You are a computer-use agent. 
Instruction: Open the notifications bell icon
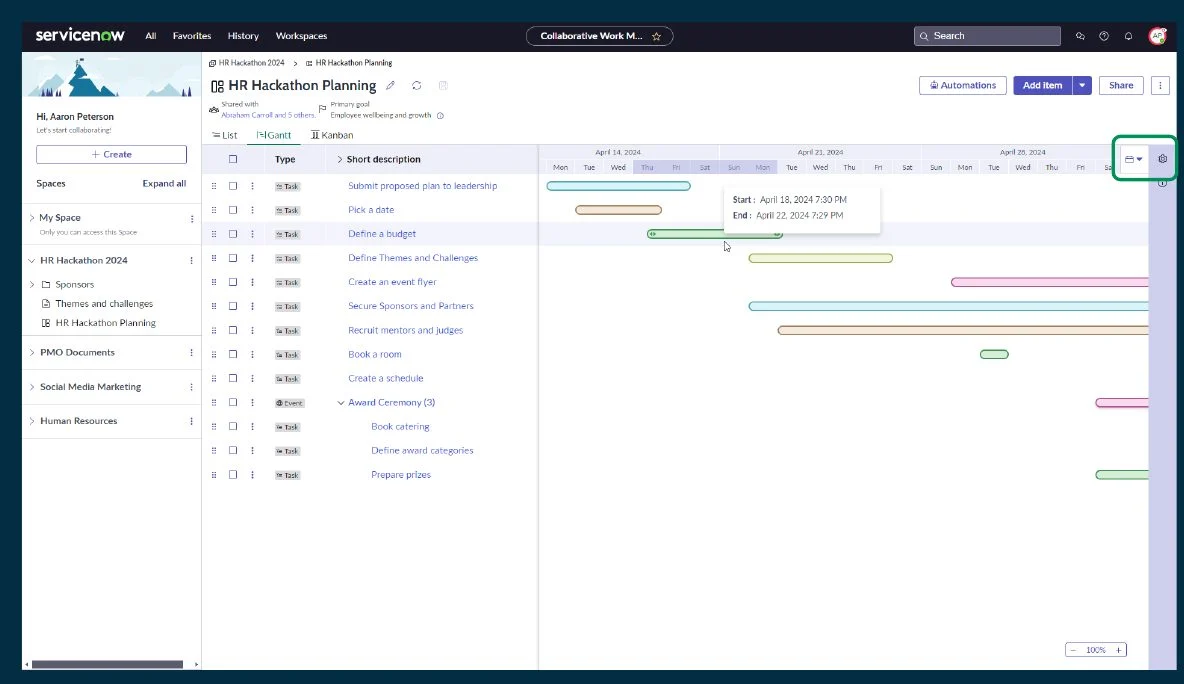(x=1128, y=35)
